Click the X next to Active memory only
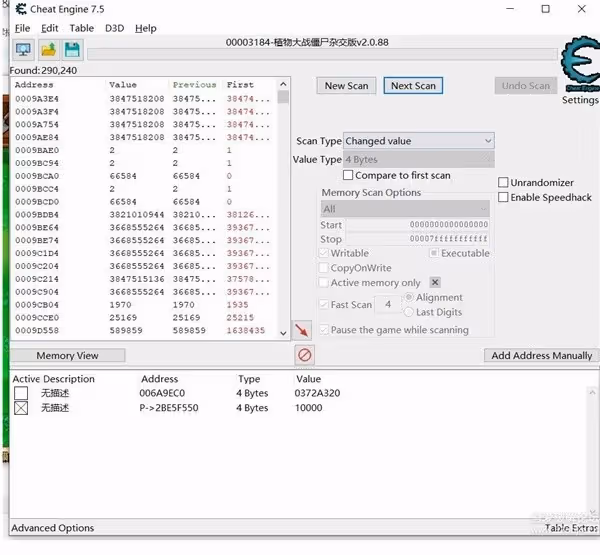Screen dimensions: 600x555 435,282
